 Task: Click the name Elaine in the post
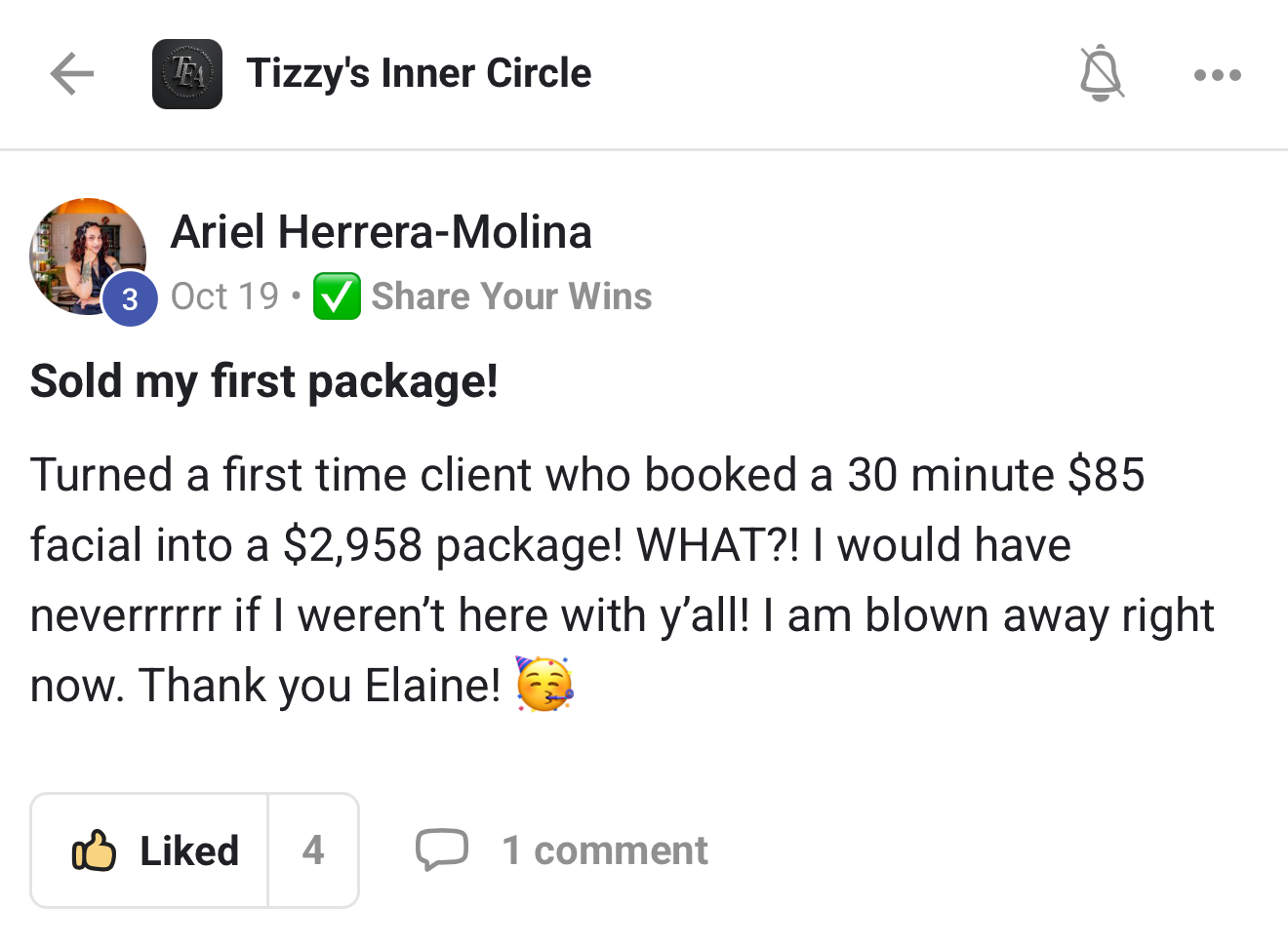pyautogui.click(x=430, y=686)
